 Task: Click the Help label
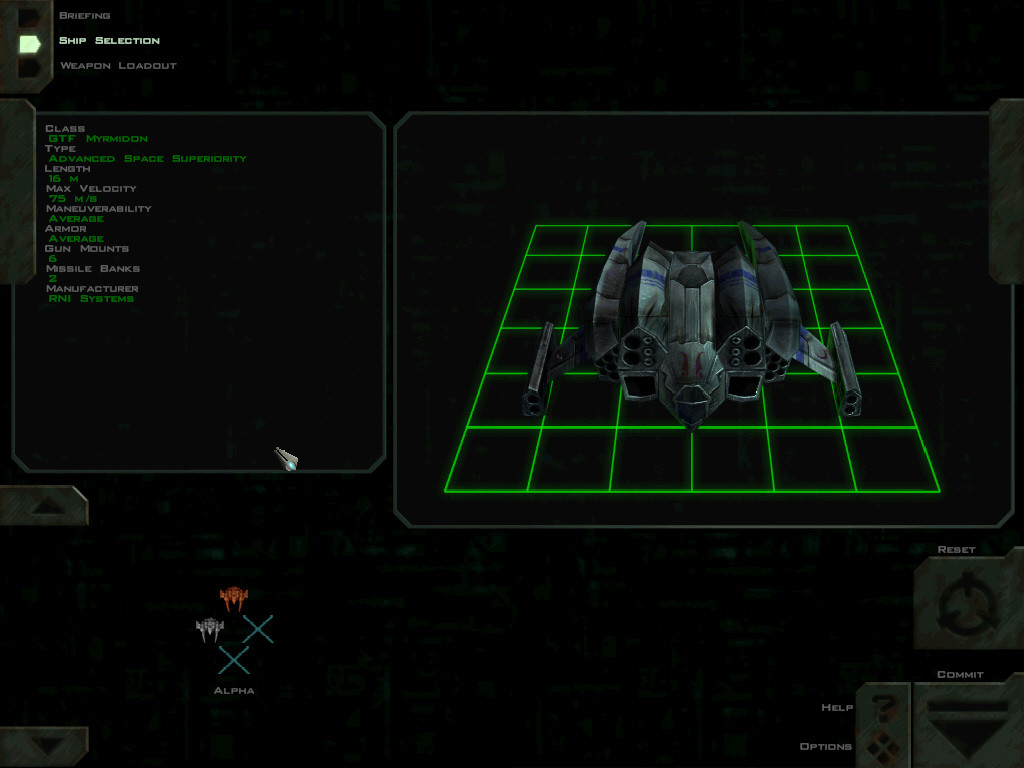tap(837, 707)
